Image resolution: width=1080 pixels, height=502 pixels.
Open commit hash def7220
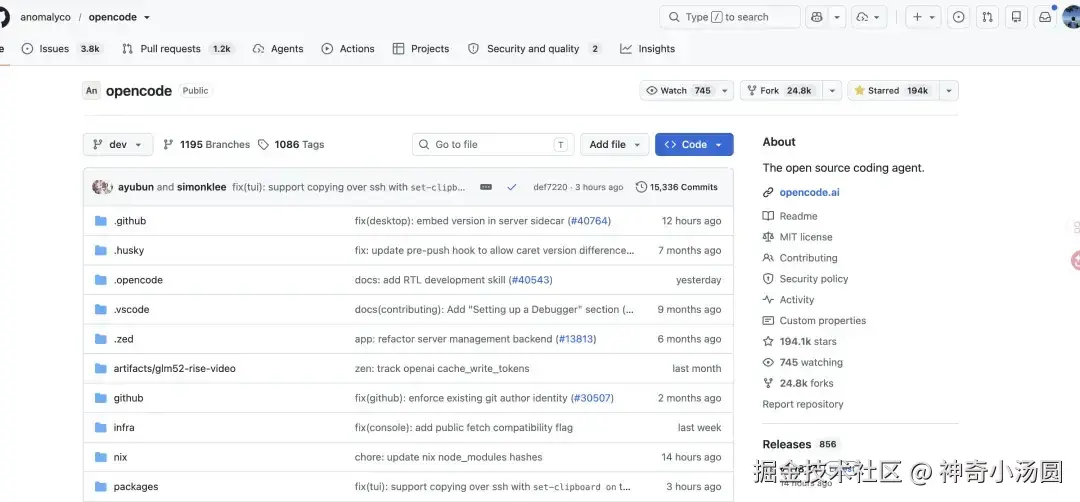tap(550, 187)
